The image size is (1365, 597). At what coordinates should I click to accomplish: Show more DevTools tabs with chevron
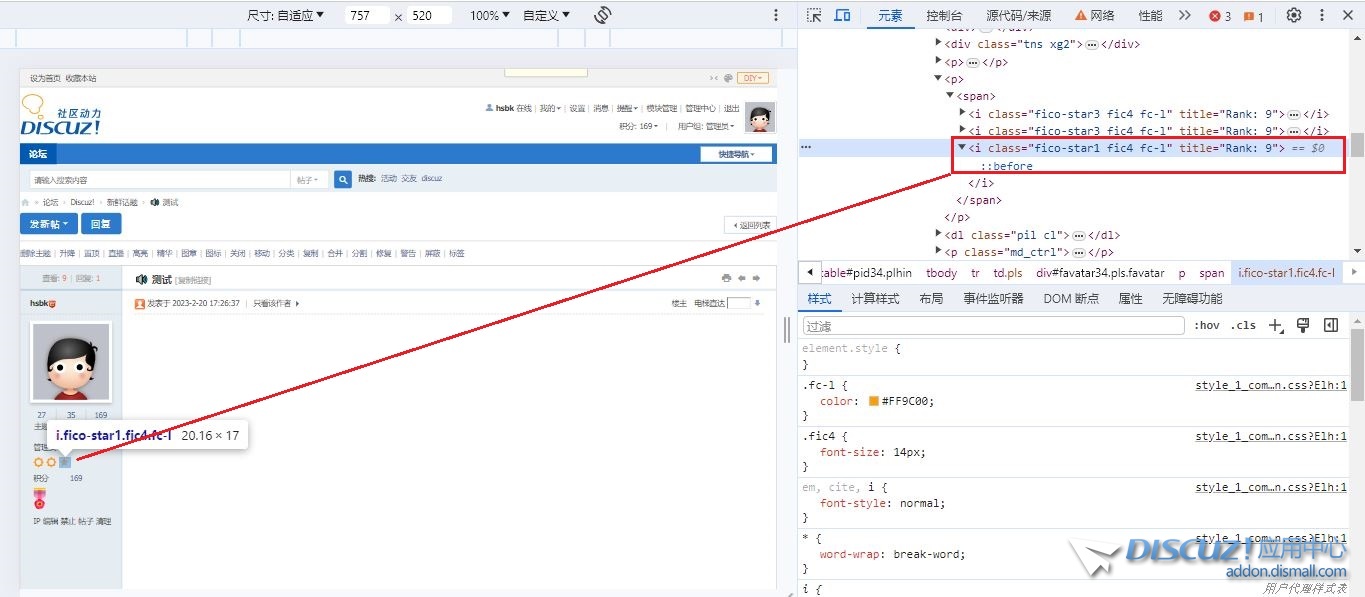tap(1184, 16)
